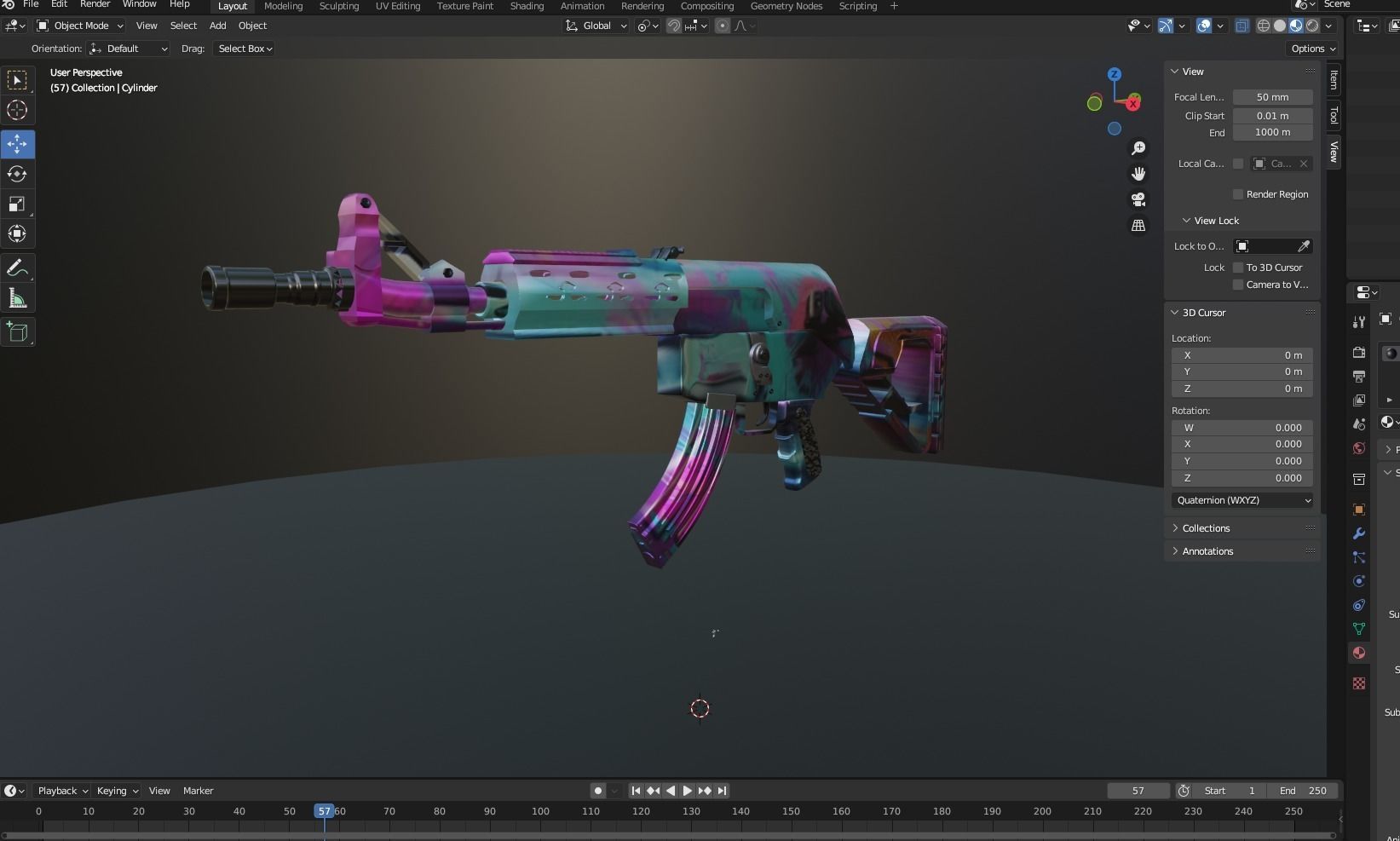Viewport: 1400px width, 841px height.
Task: Click the current frame 57 field
Action: 1138,791
